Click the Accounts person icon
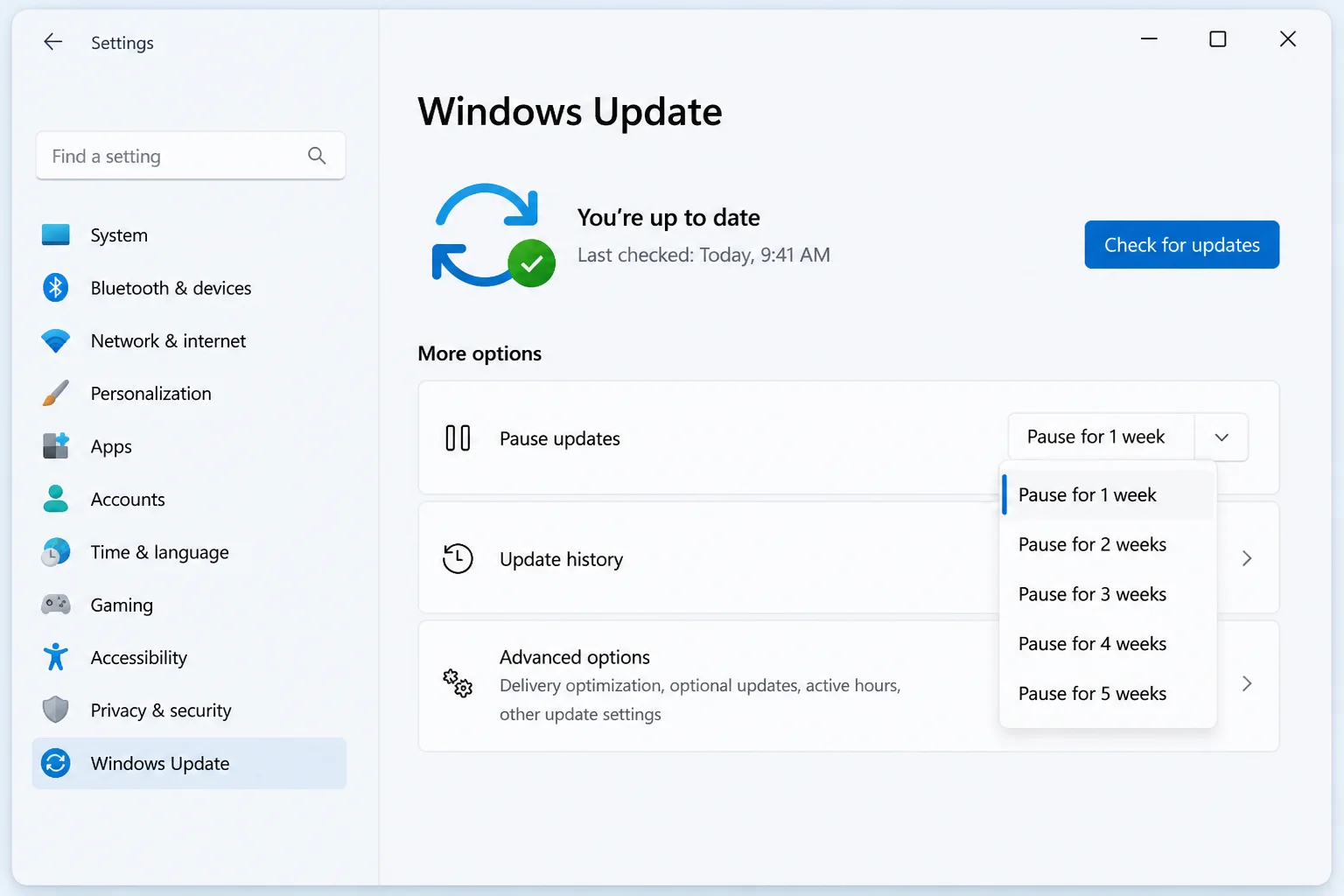 pos(56,499)
